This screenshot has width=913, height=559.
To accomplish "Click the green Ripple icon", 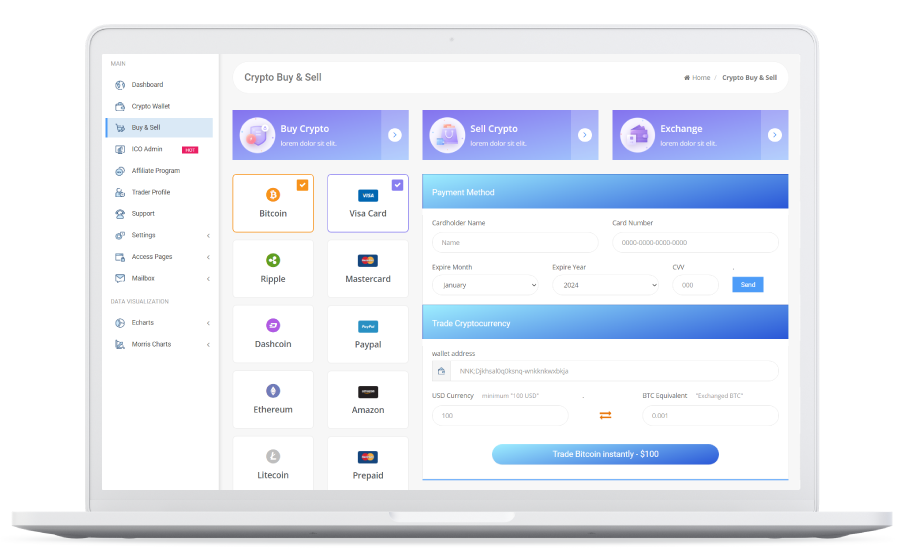I will 273,260.
